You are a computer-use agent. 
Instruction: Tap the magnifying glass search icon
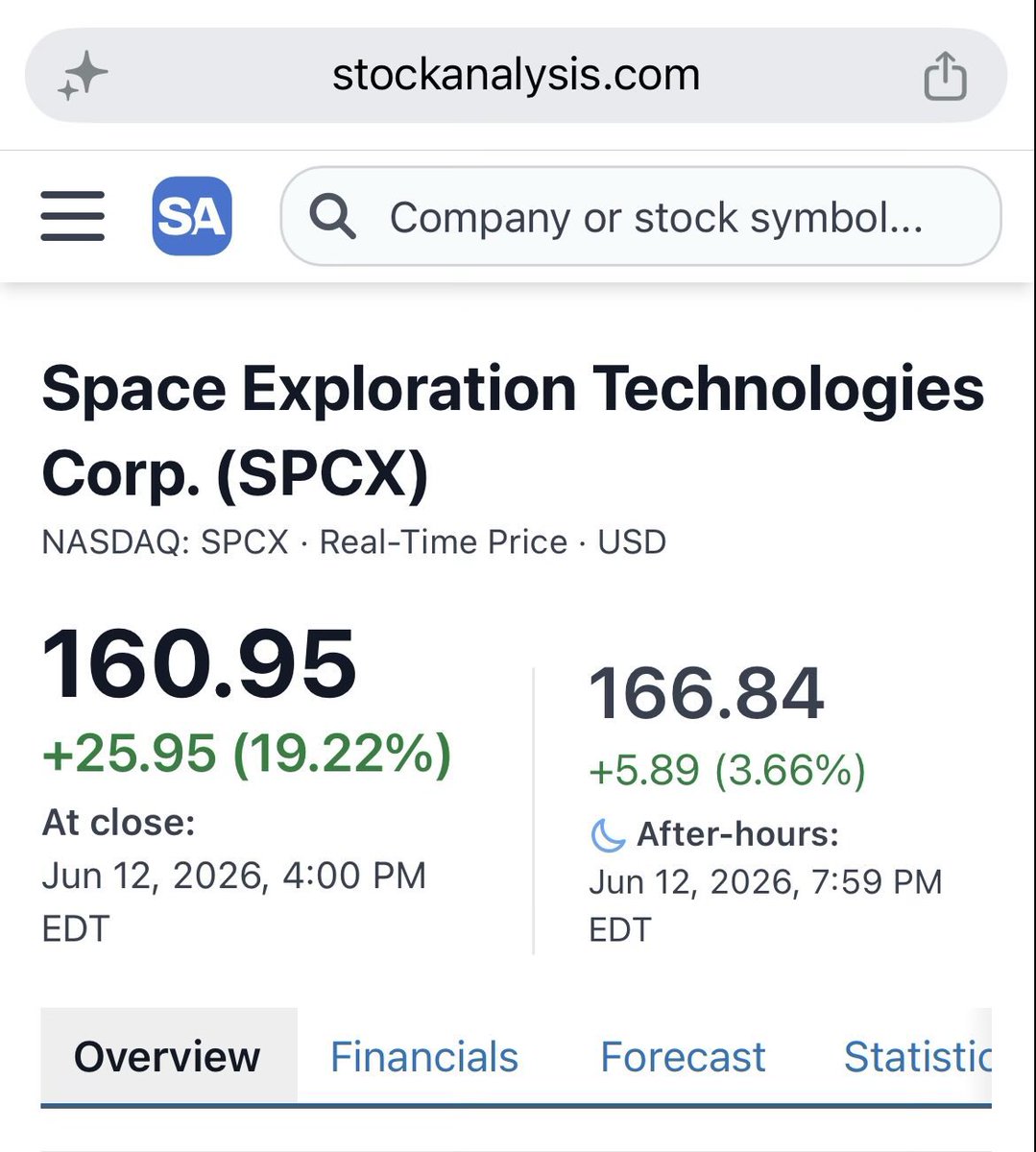click(332, 217)
